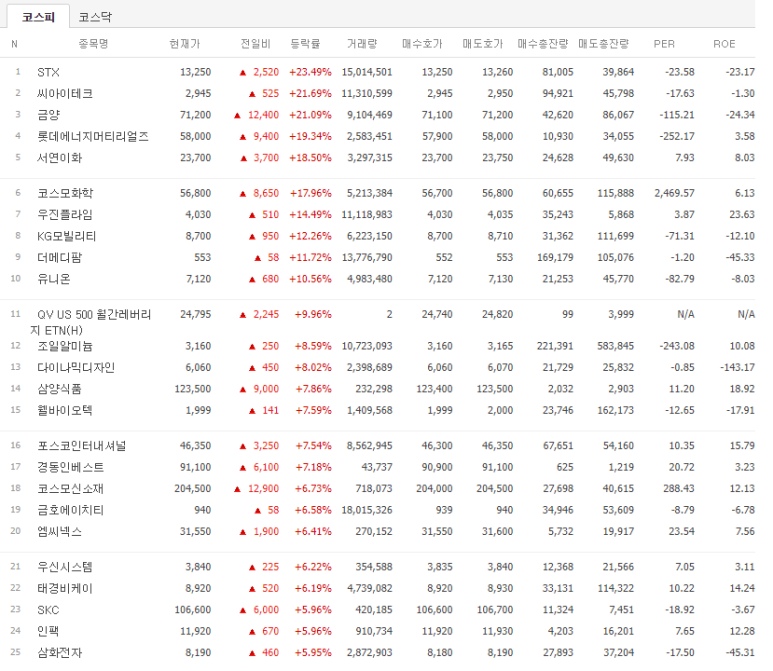Image resolution: width=773 pixels, height=671 pixels.
Task: Click the 매수총잔량 column header
Action: 543,44
